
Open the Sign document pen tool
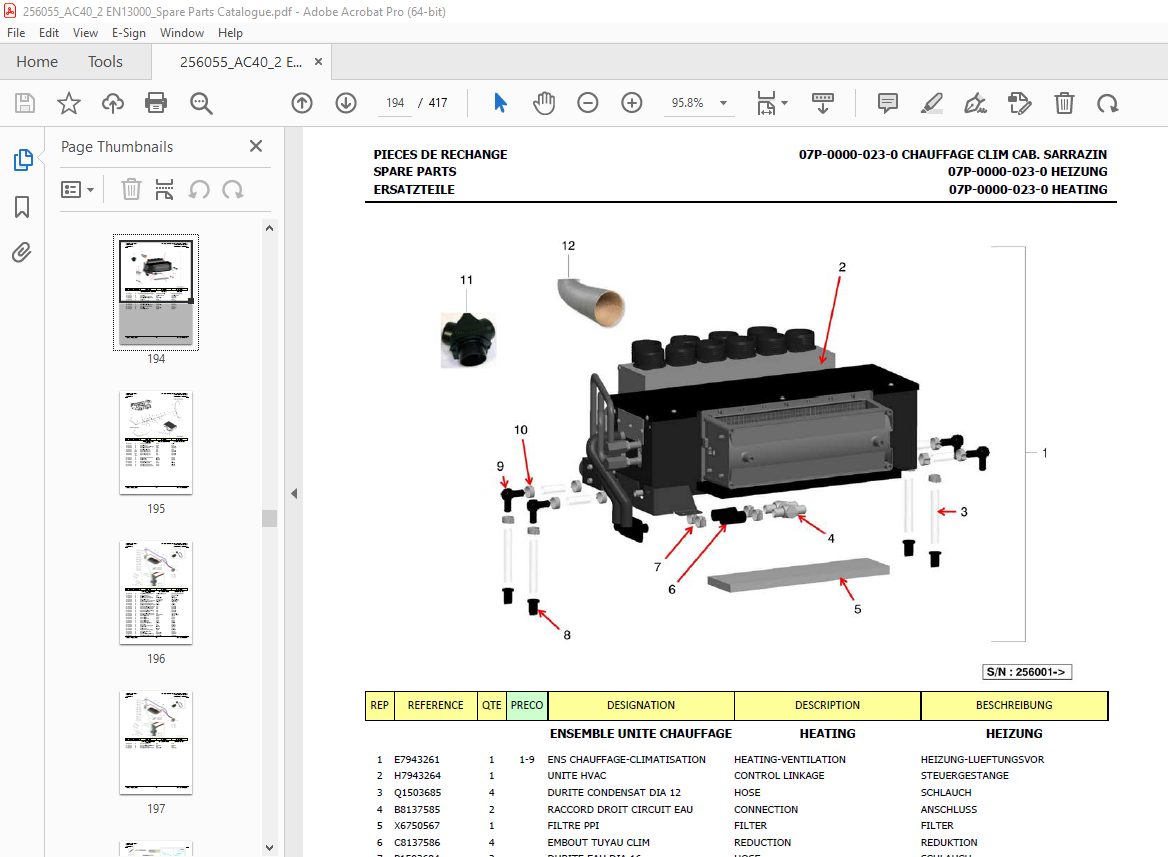pos(975,103)
